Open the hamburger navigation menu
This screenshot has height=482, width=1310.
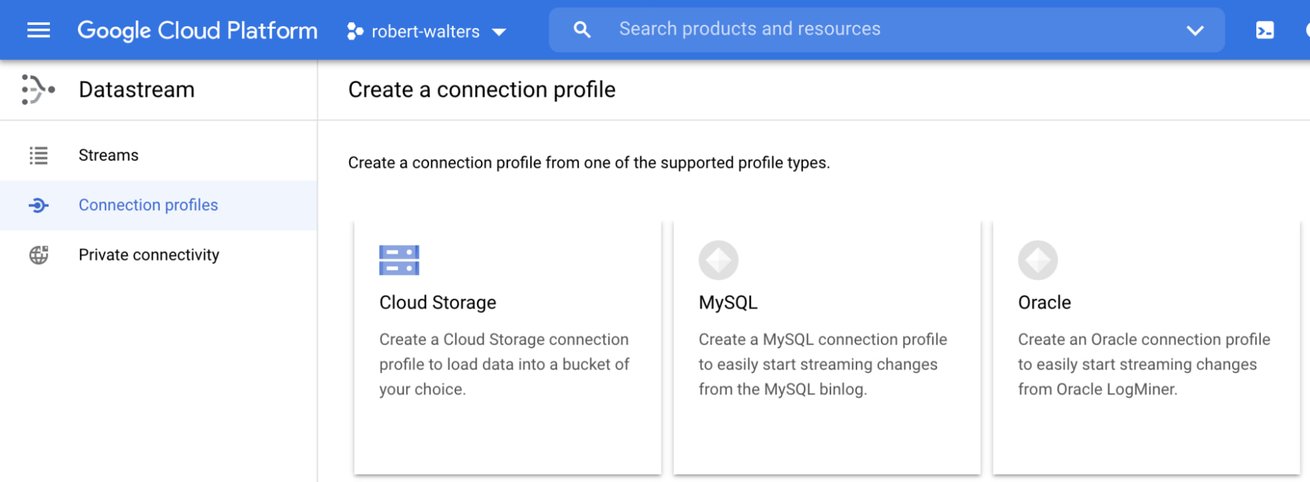pyautogui.click(x=38, y=30)
